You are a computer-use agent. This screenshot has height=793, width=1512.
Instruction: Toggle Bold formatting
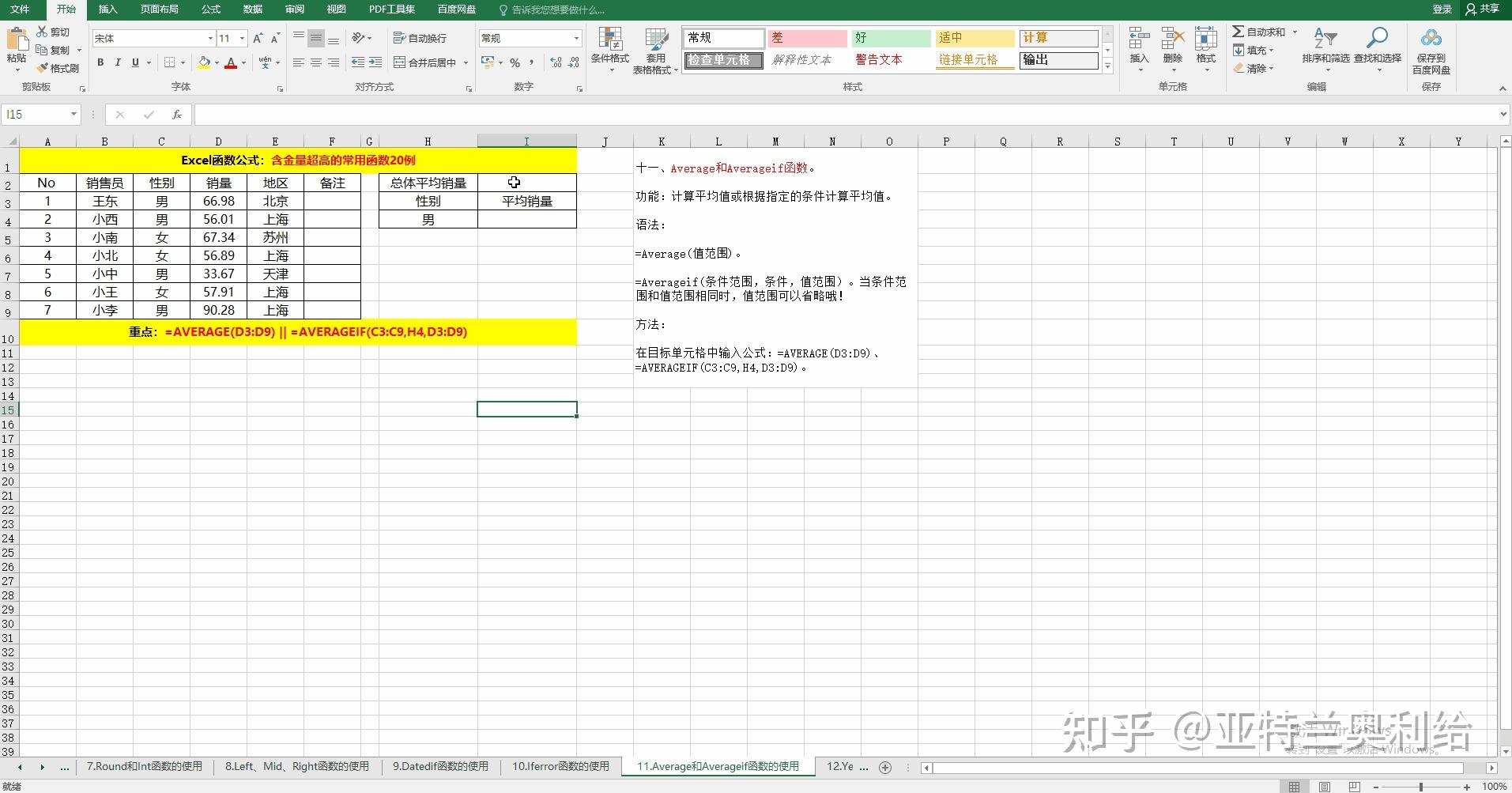point(100,62)
